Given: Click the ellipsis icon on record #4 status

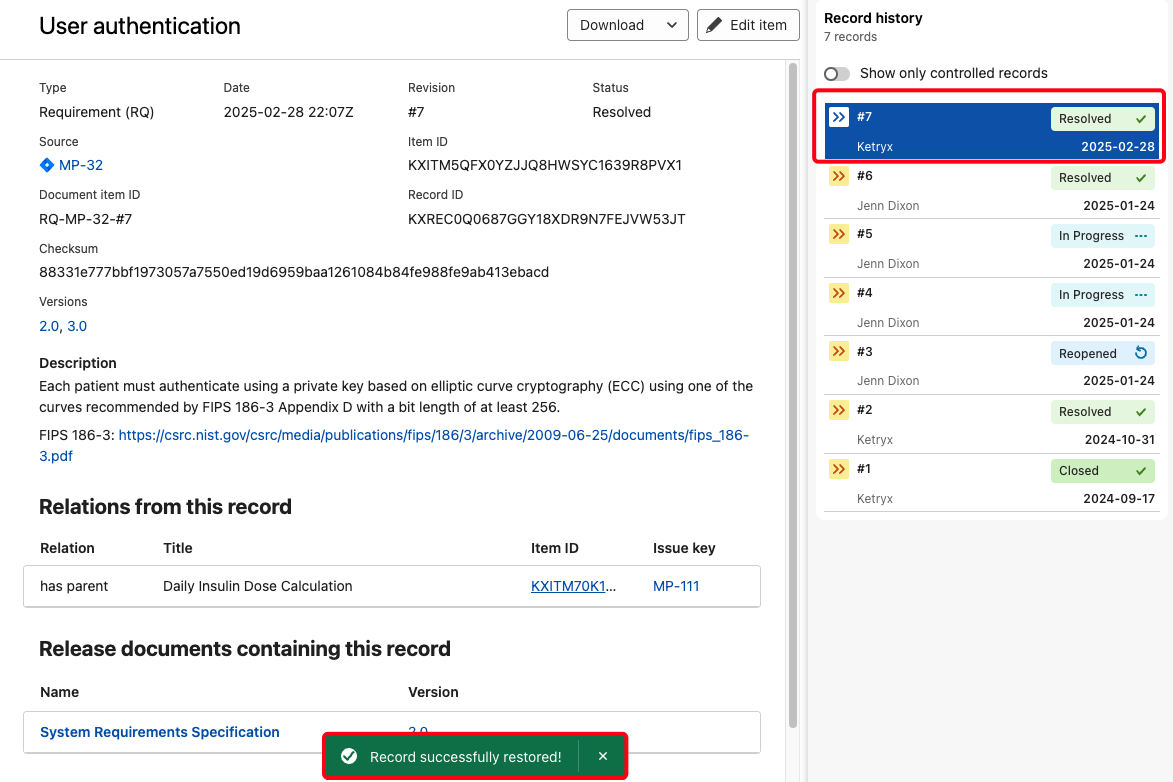Looking at the screenshot, I should click(x=1141, y=295).
